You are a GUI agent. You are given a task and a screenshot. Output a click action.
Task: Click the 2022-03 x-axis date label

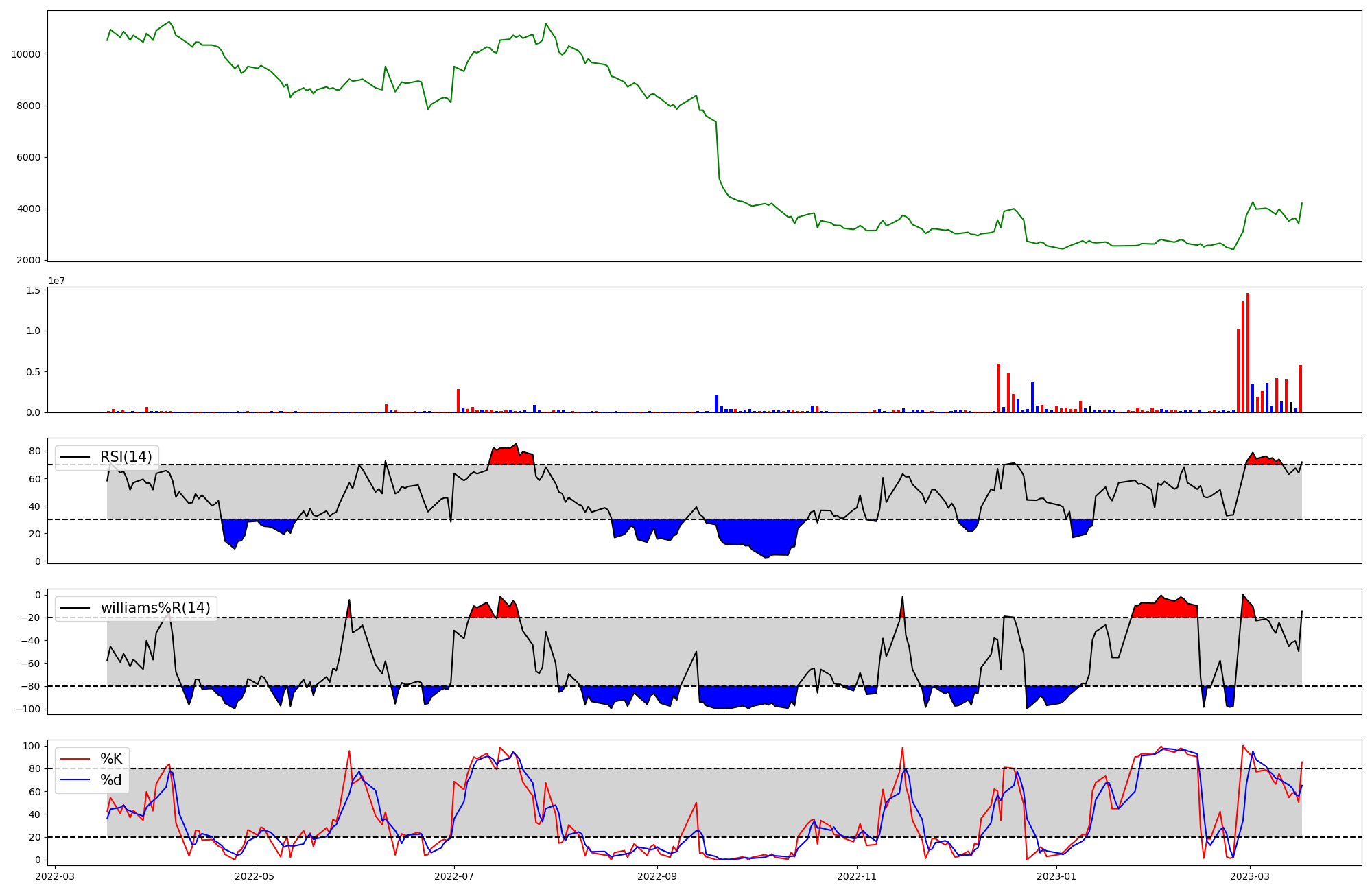55,876
